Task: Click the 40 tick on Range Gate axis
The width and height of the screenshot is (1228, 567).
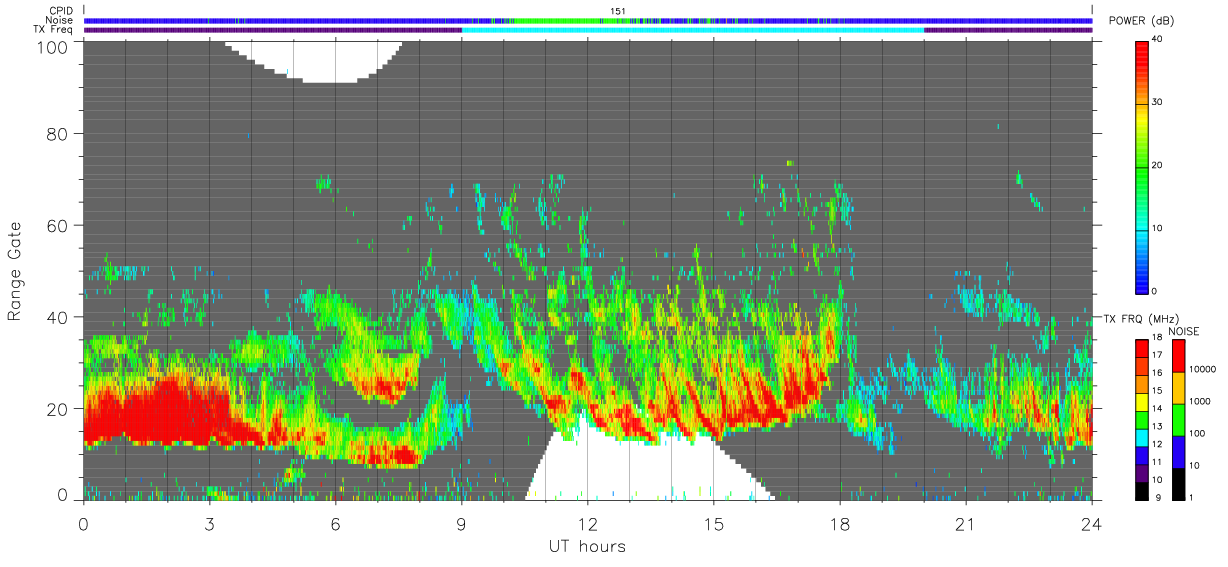Action: point(58,318)
